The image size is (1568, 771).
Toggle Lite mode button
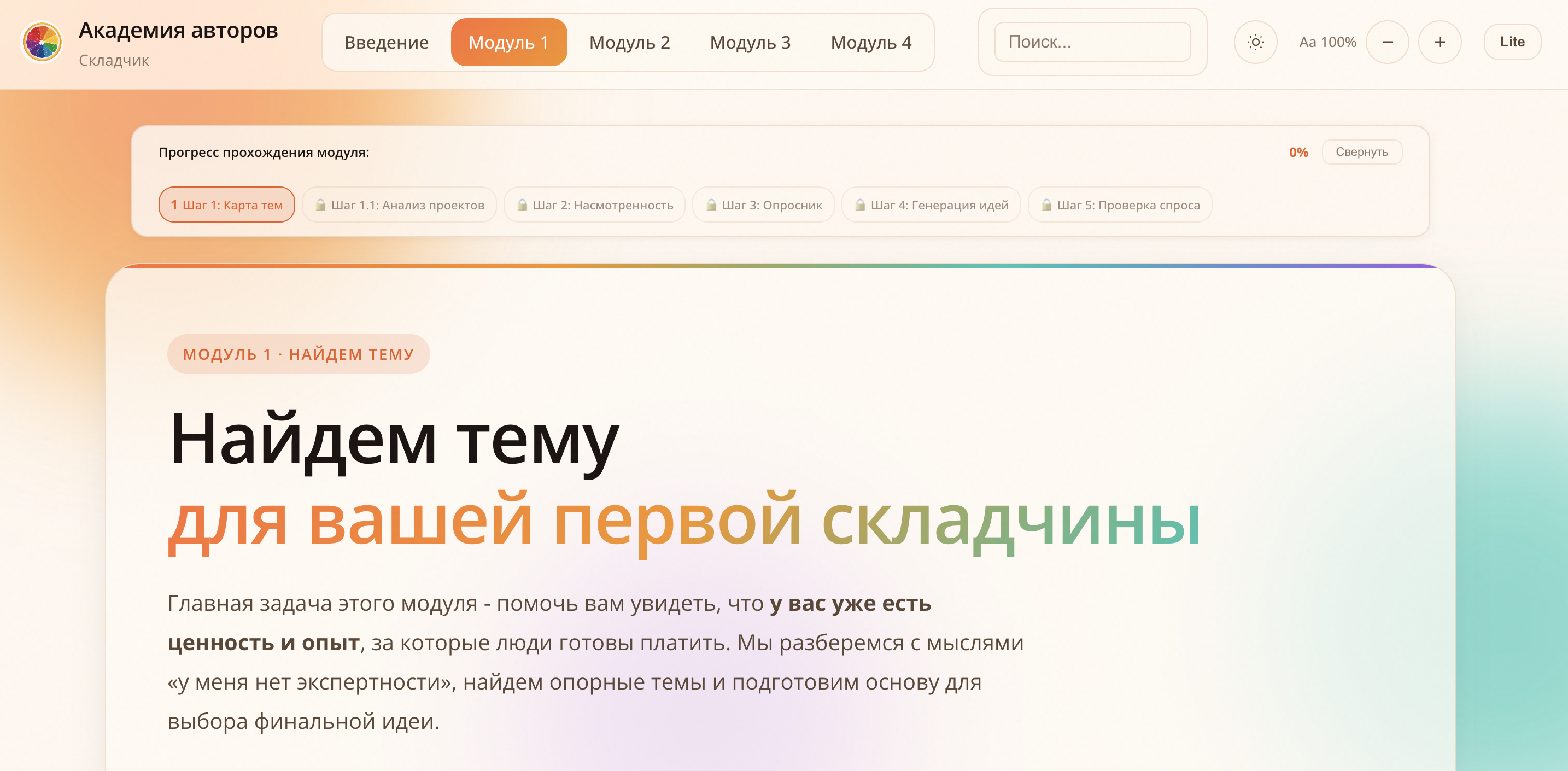click(x=1512, y=42)
